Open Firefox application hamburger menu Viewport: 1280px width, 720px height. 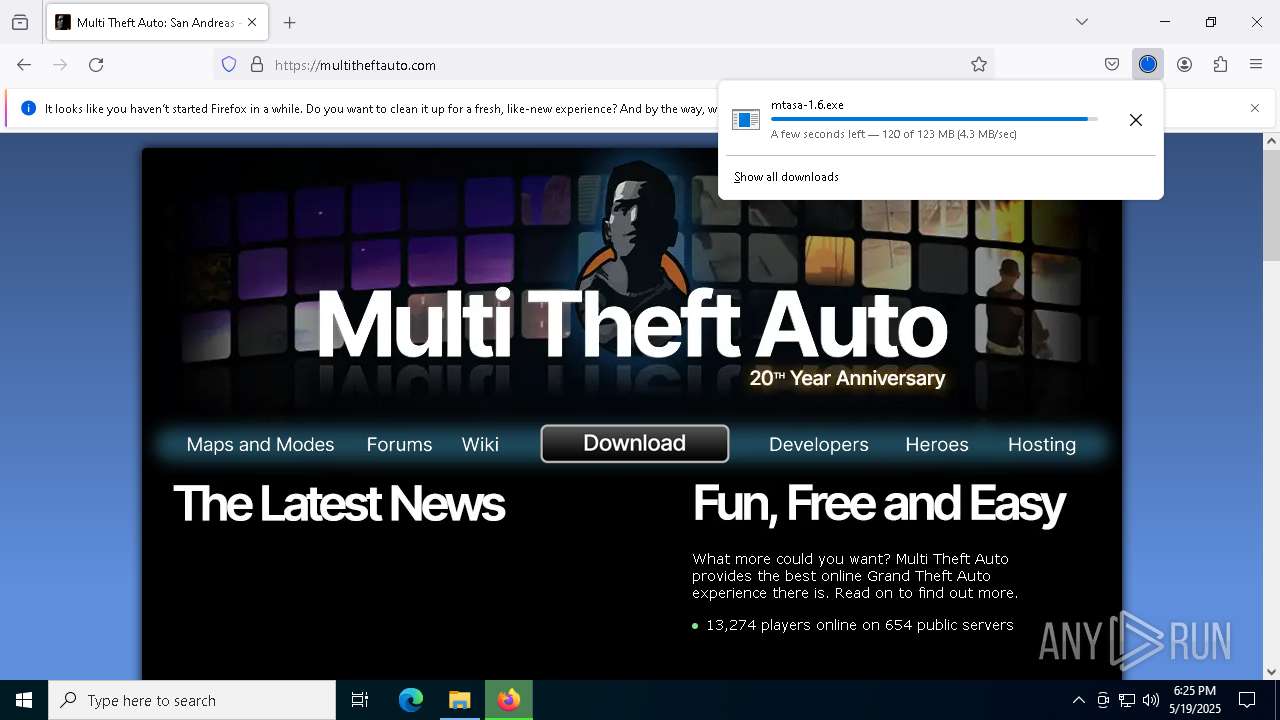pos(1256,65)
